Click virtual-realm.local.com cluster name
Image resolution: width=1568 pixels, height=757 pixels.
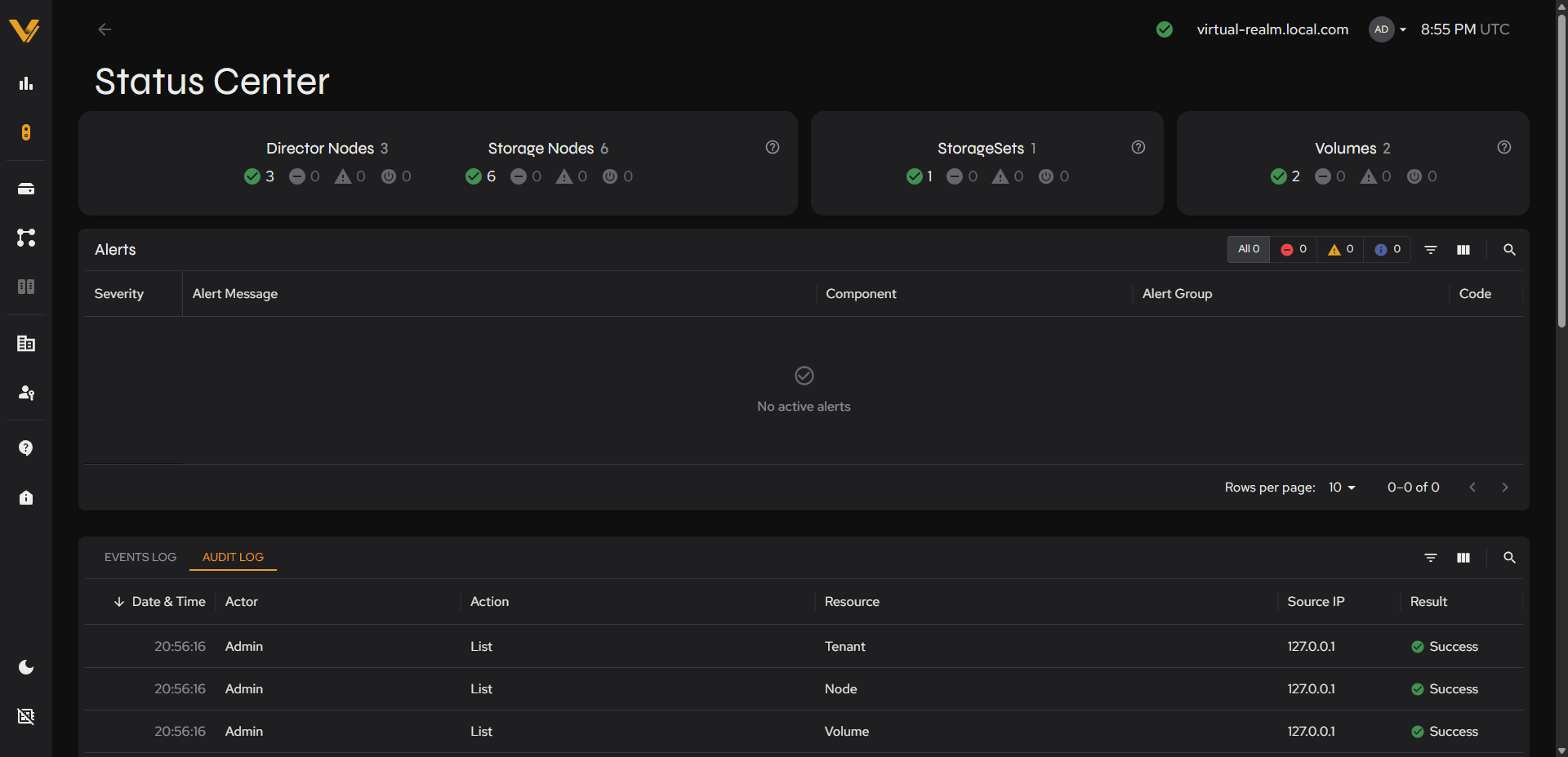(1272, 29)
